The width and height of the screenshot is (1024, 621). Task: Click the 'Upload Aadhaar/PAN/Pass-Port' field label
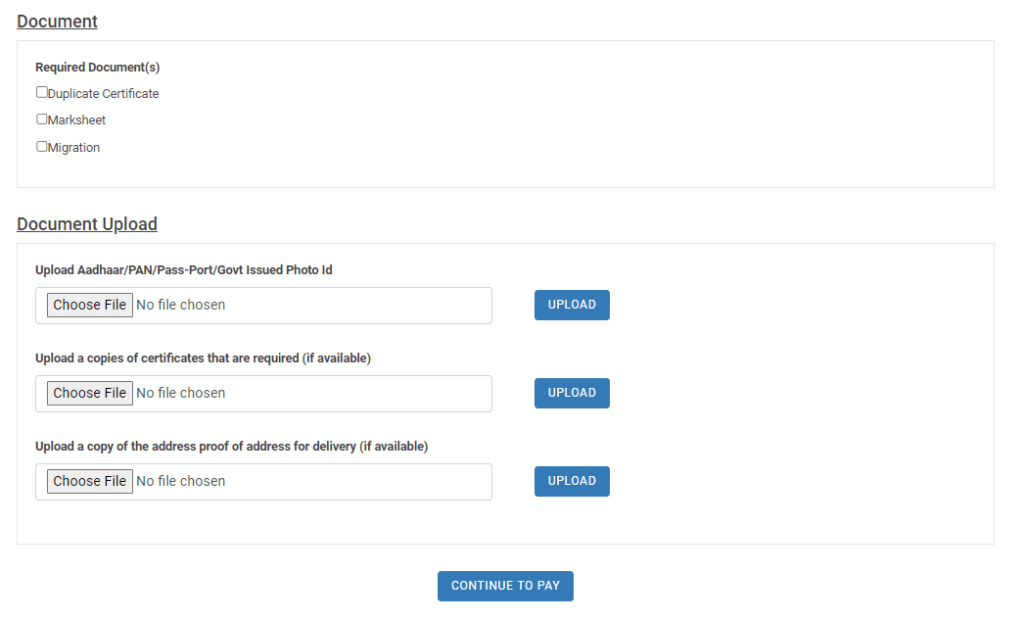(184, 270)
